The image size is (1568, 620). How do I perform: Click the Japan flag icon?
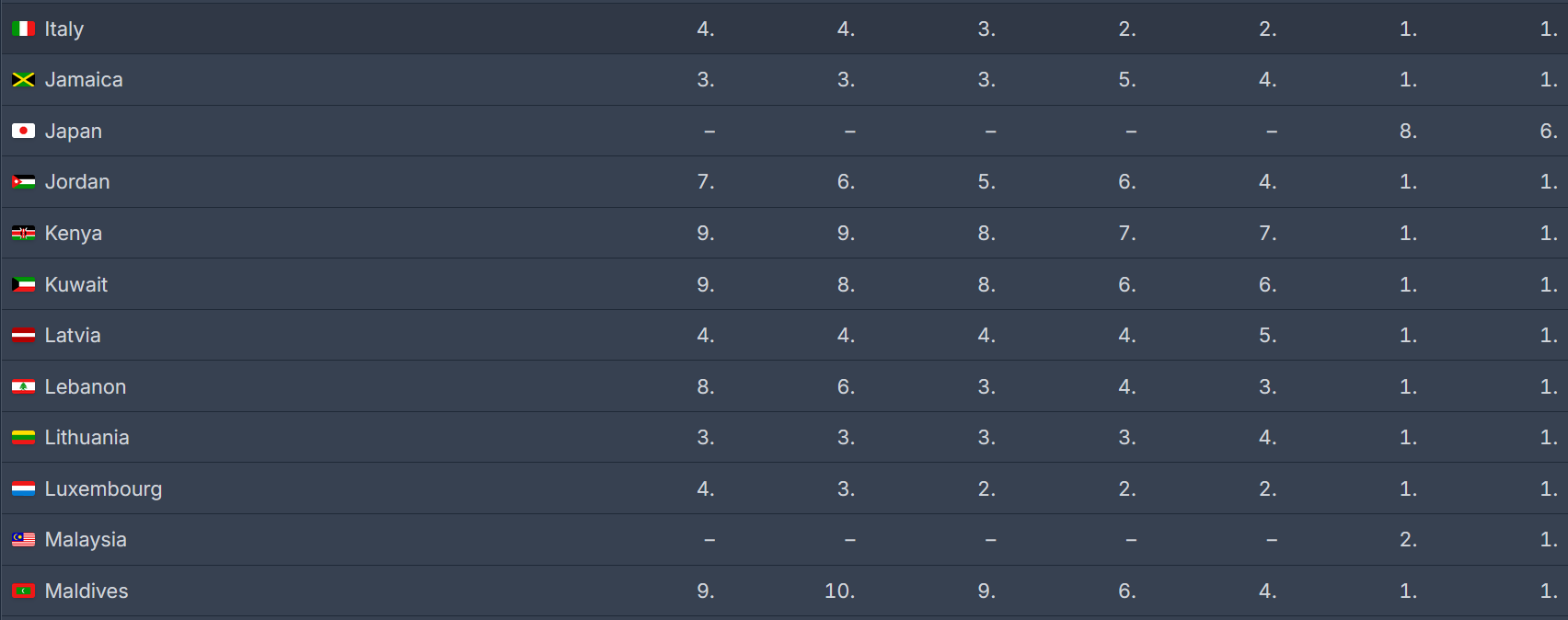[x=23, y=132]
